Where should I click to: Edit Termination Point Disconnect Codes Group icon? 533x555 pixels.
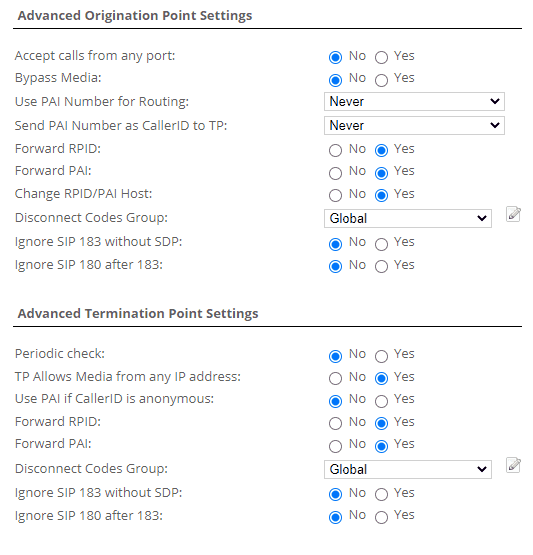(513, 465)
